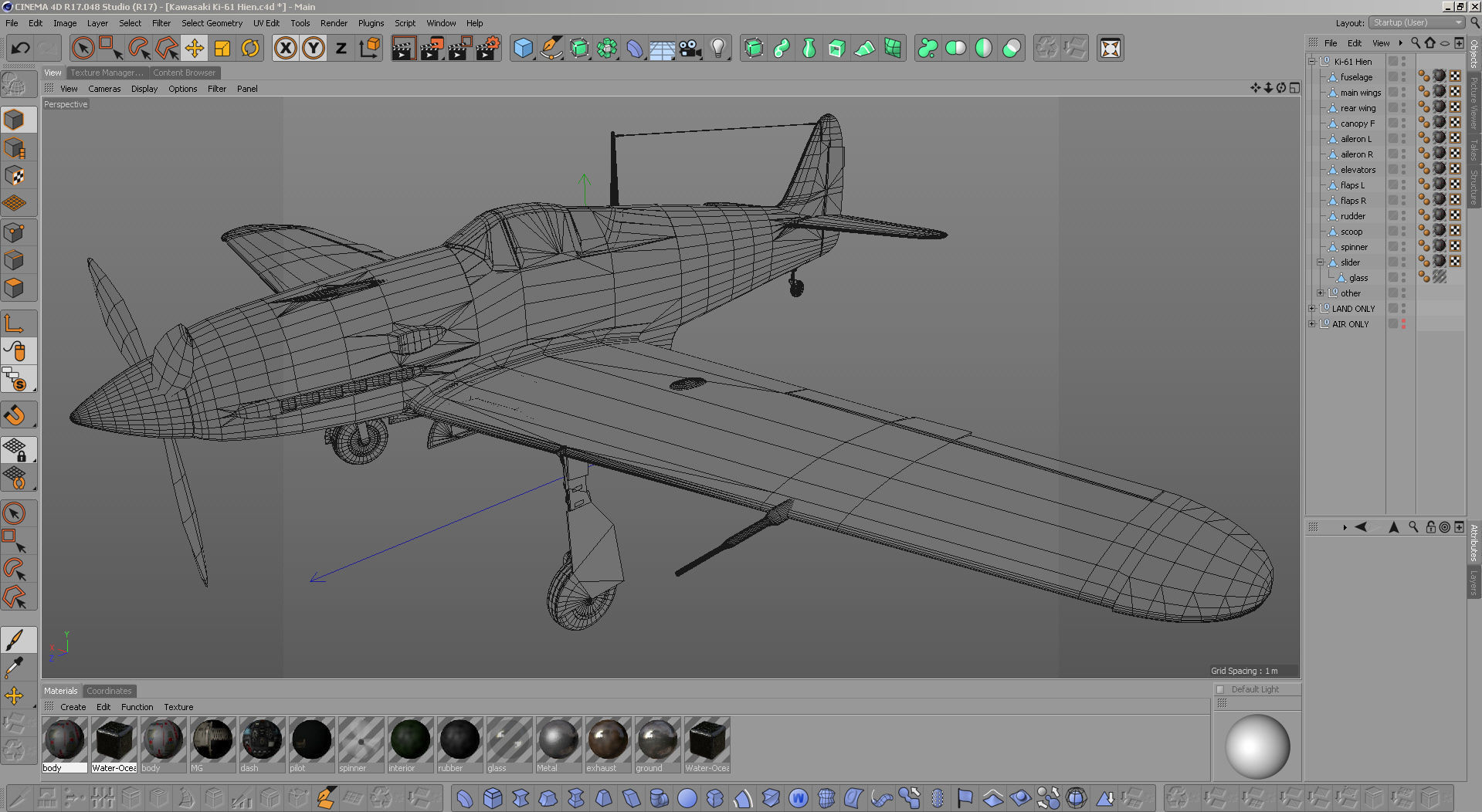Render active view clapperboard icon
Screen dimensions: 1482x812
(403, 49)
